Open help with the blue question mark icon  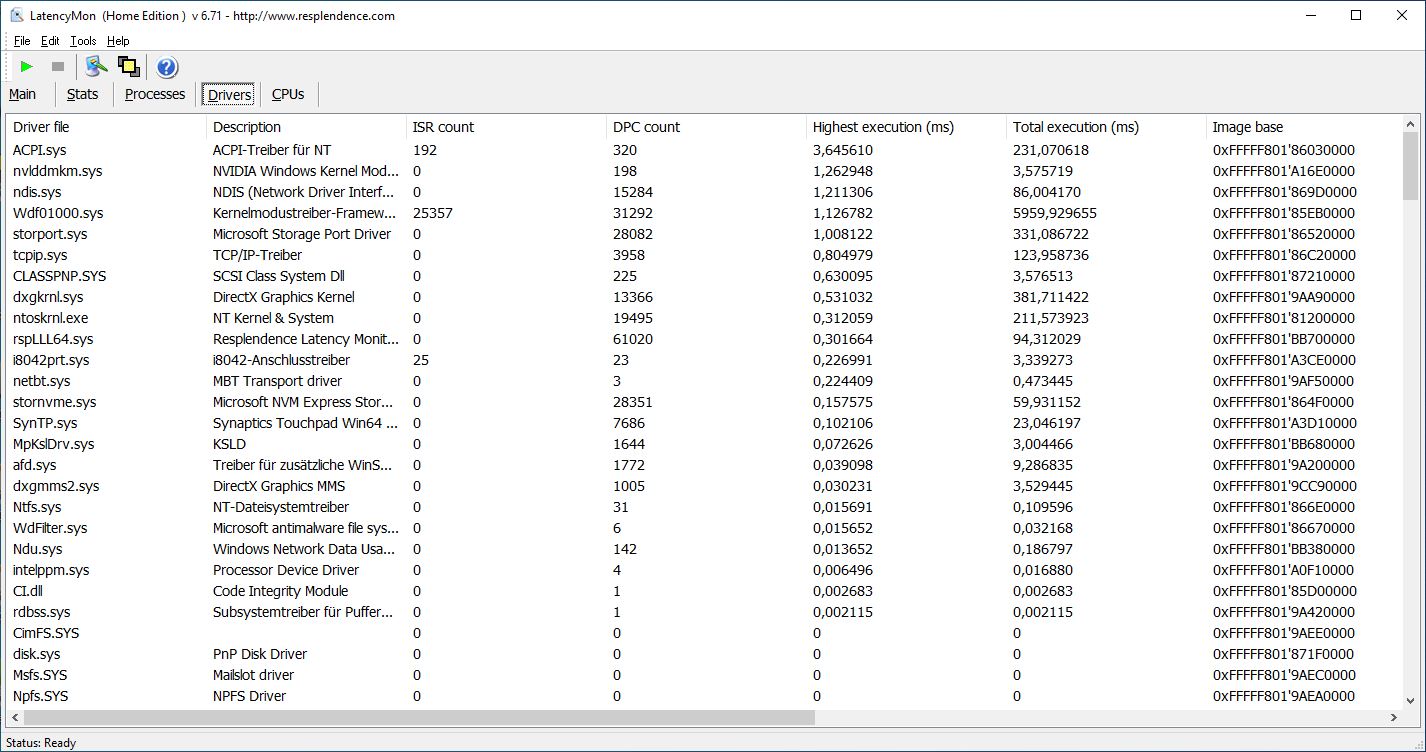point(167,67)
